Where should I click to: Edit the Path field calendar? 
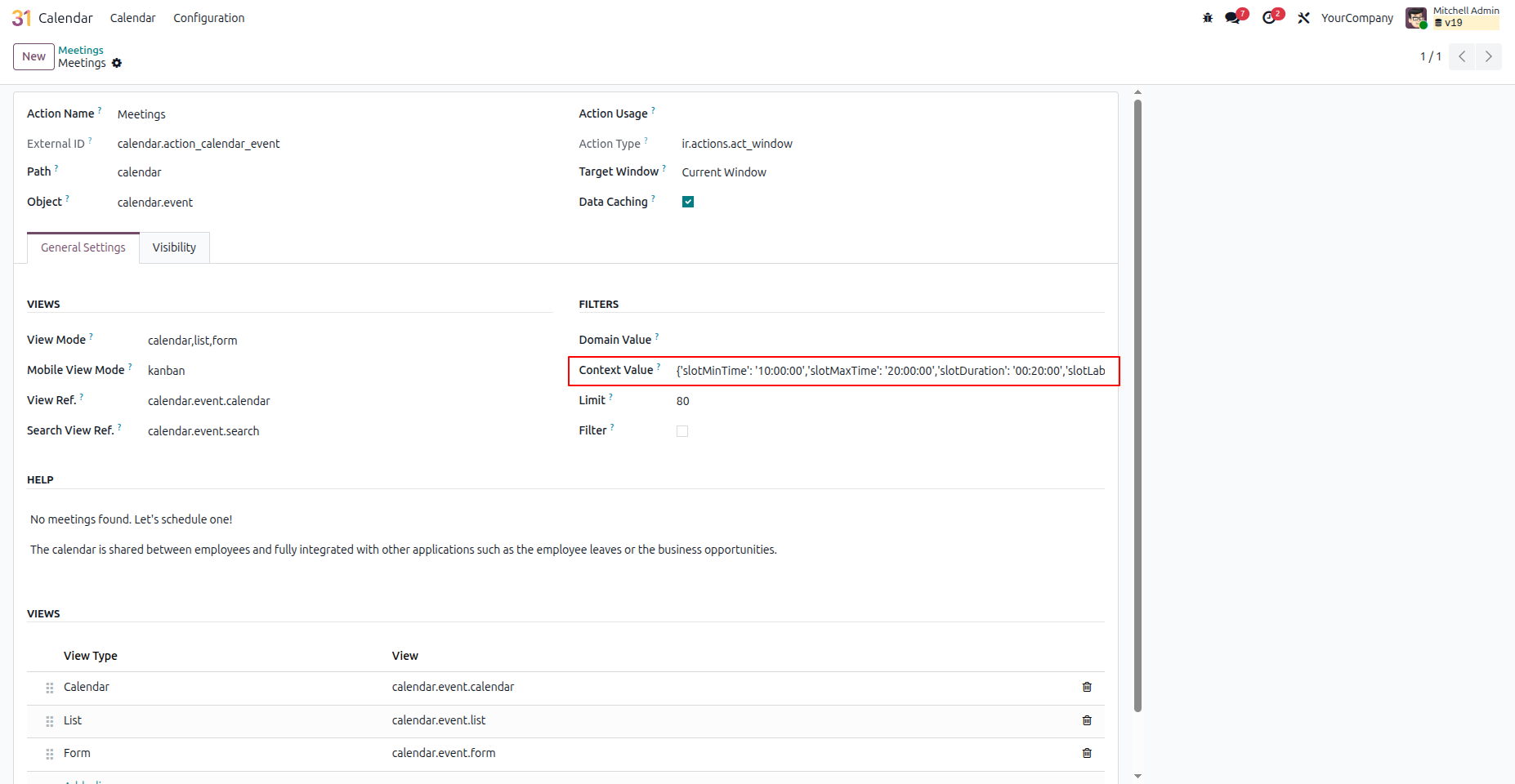335,172
